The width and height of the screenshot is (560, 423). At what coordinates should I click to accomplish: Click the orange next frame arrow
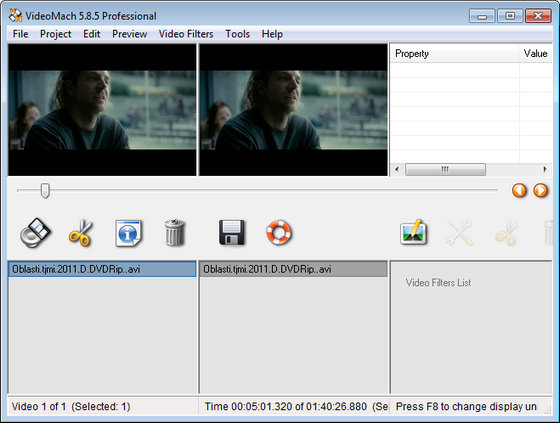point(540,190)
